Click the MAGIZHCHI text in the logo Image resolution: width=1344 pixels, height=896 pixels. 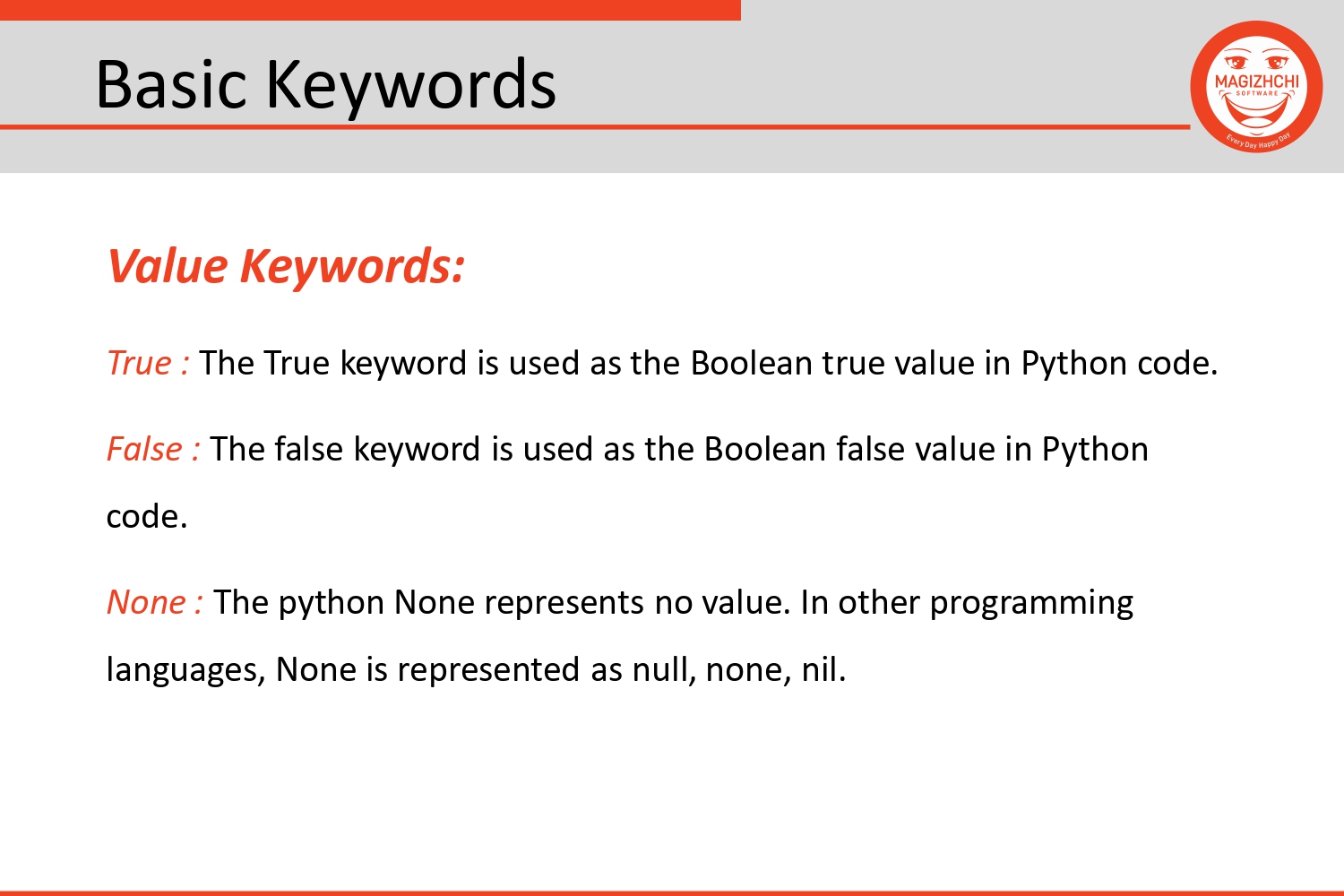click(x=1256, y=82)
